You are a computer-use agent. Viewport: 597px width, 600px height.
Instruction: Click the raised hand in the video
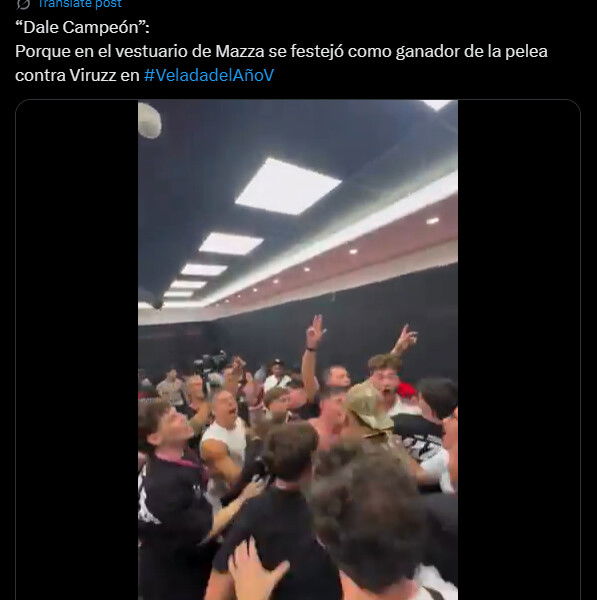pyautogui.click(x=315, y=331)
